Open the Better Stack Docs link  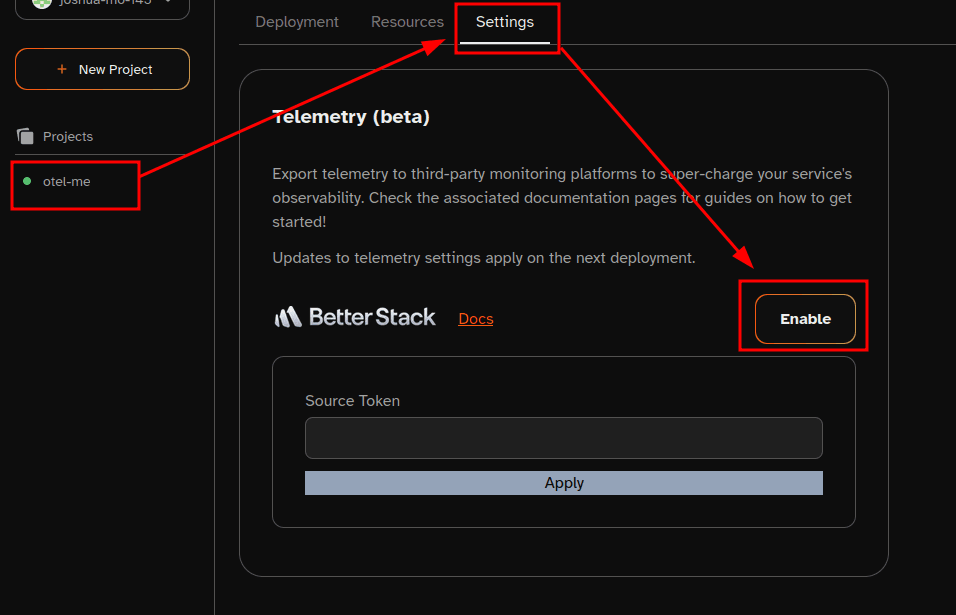coord(475,319)
